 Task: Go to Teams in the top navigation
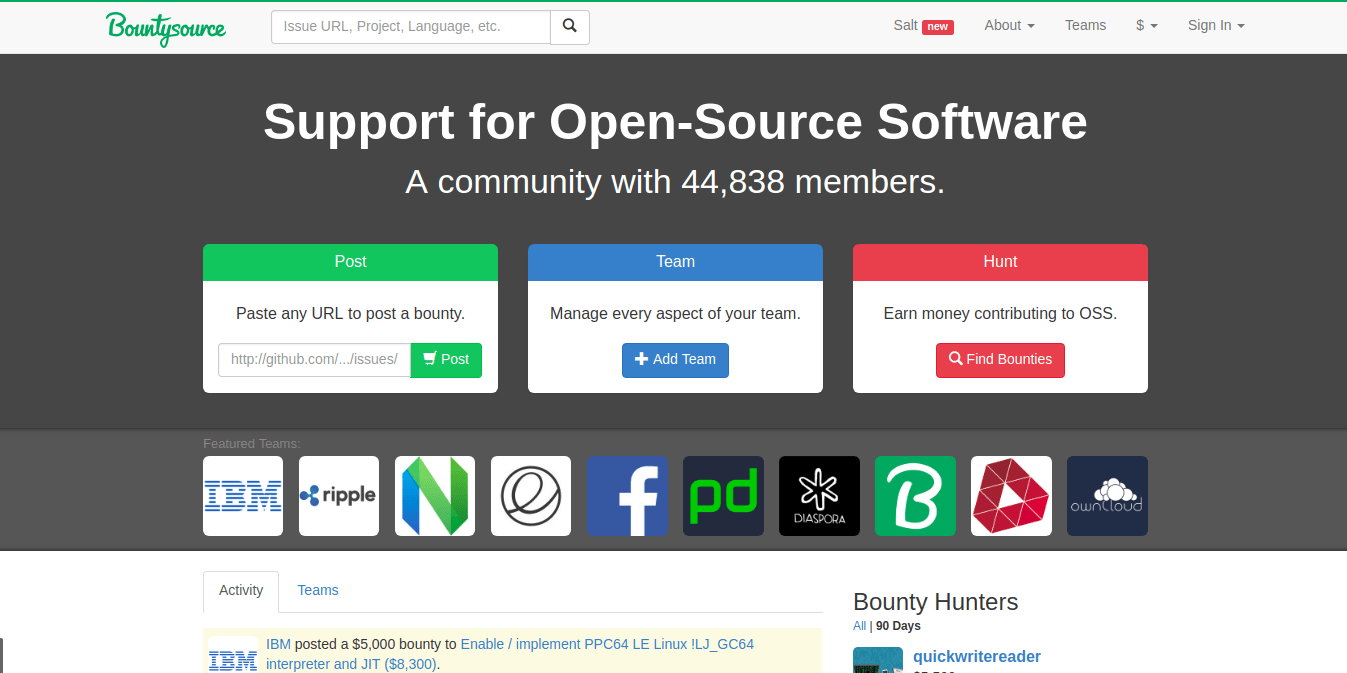1085,26
